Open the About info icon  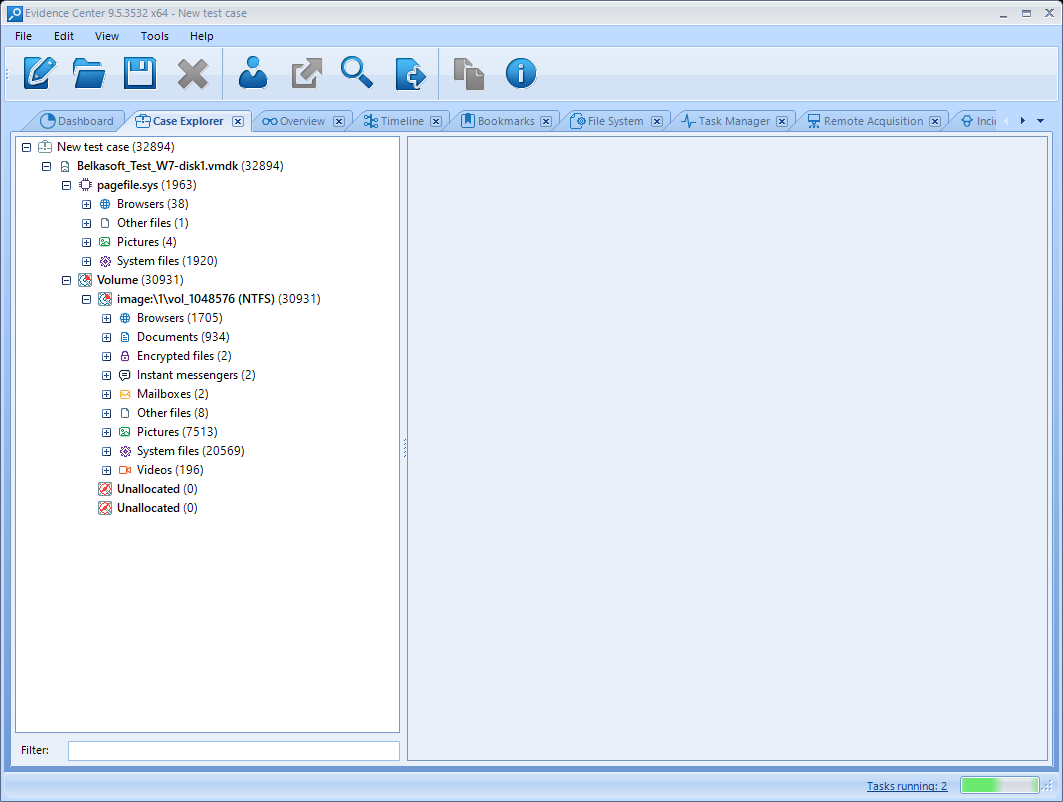tap(521, 73)
